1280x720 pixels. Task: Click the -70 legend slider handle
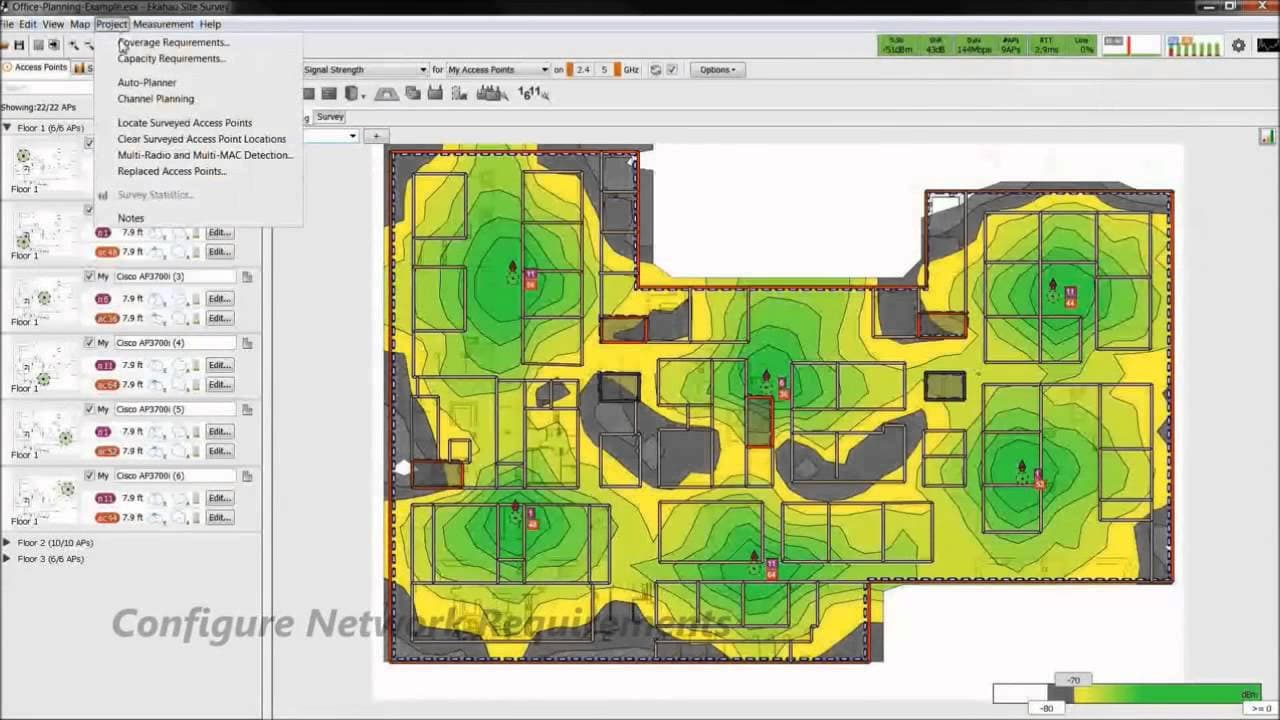coord(1073,680)
